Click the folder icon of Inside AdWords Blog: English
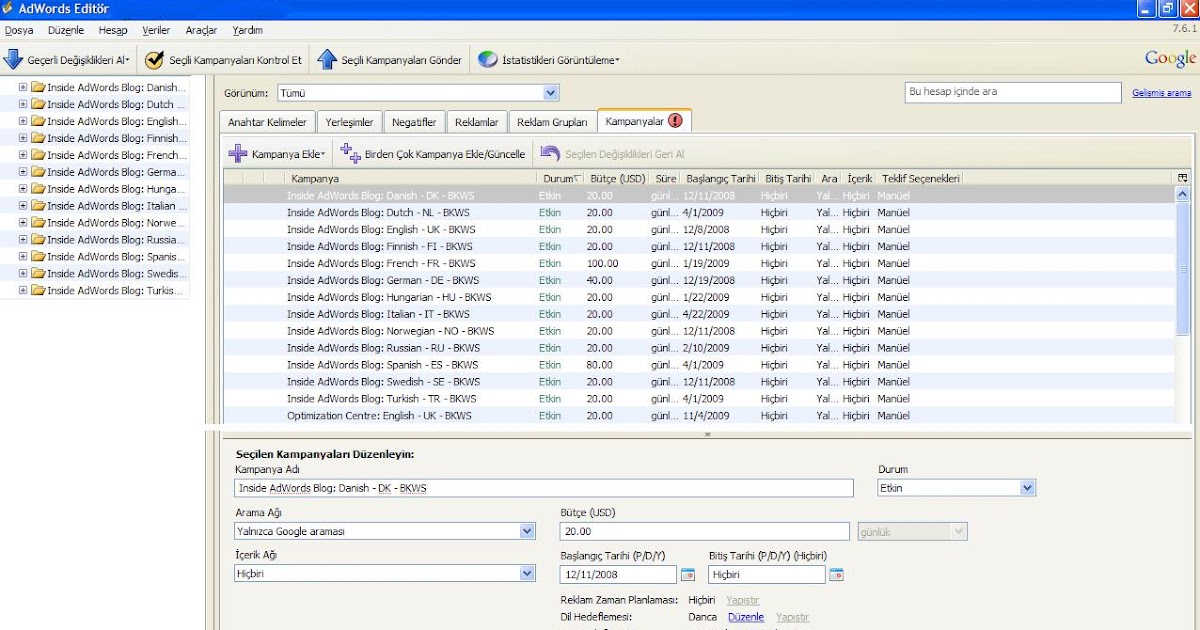This screenshot has width=1200, height=630. pos(38,121)
